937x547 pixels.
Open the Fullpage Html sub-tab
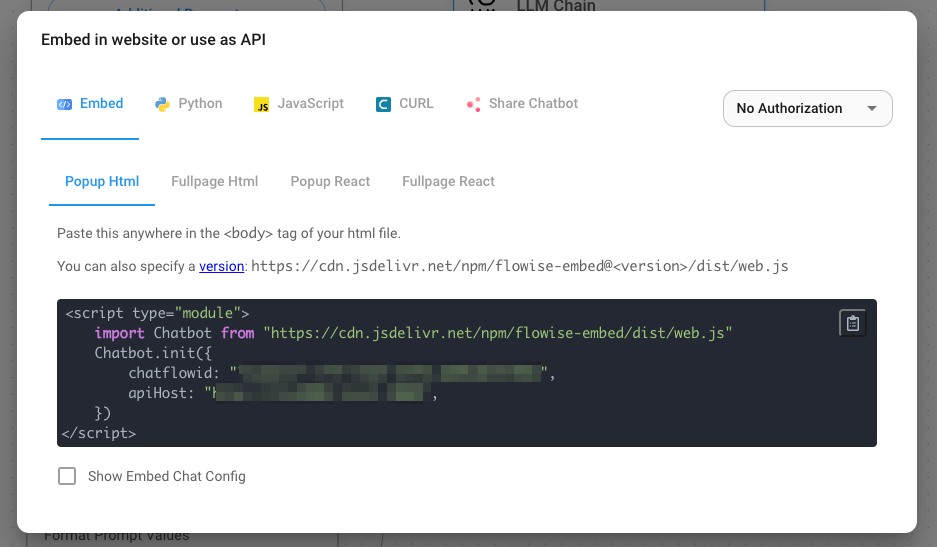[215, 182]
